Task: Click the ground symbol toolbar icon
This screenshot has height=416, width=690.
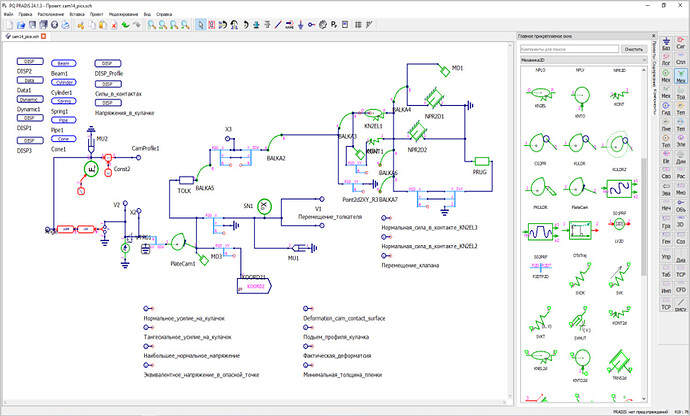Action: [x=301, y=25]
